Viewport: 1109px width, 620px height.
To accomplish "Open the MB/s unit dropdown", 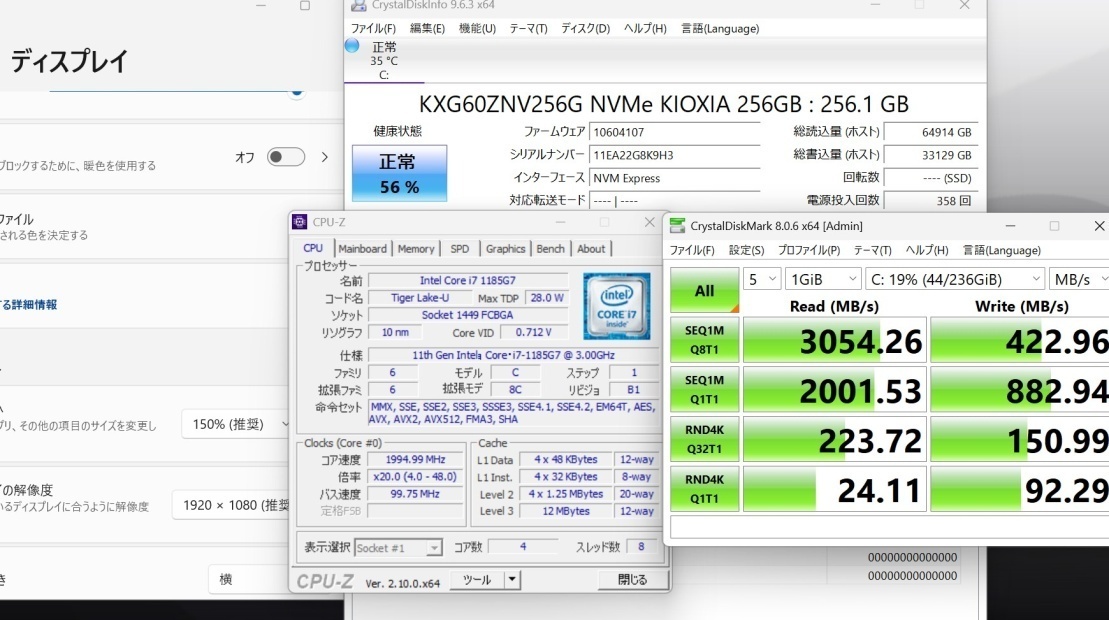I will click(1079, 279).
